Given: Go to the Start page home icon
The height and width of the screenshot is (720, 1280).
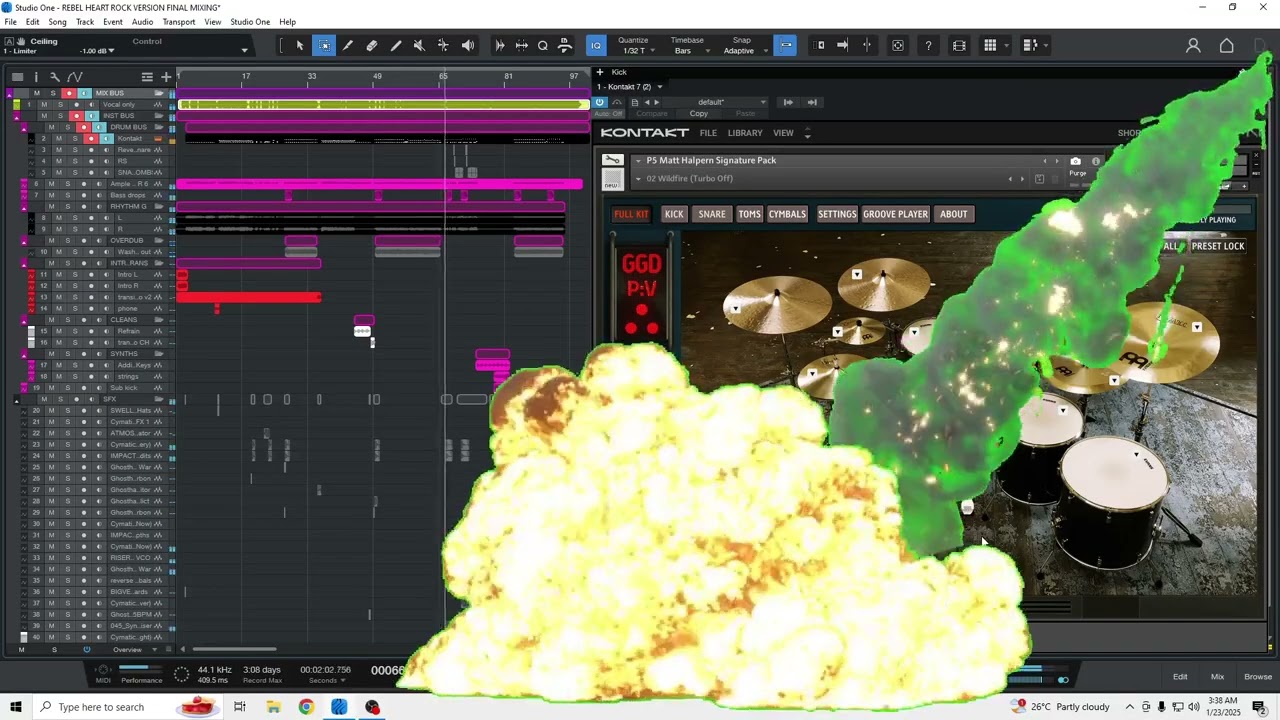Looking at the screenshot, I should point(1227,45).
